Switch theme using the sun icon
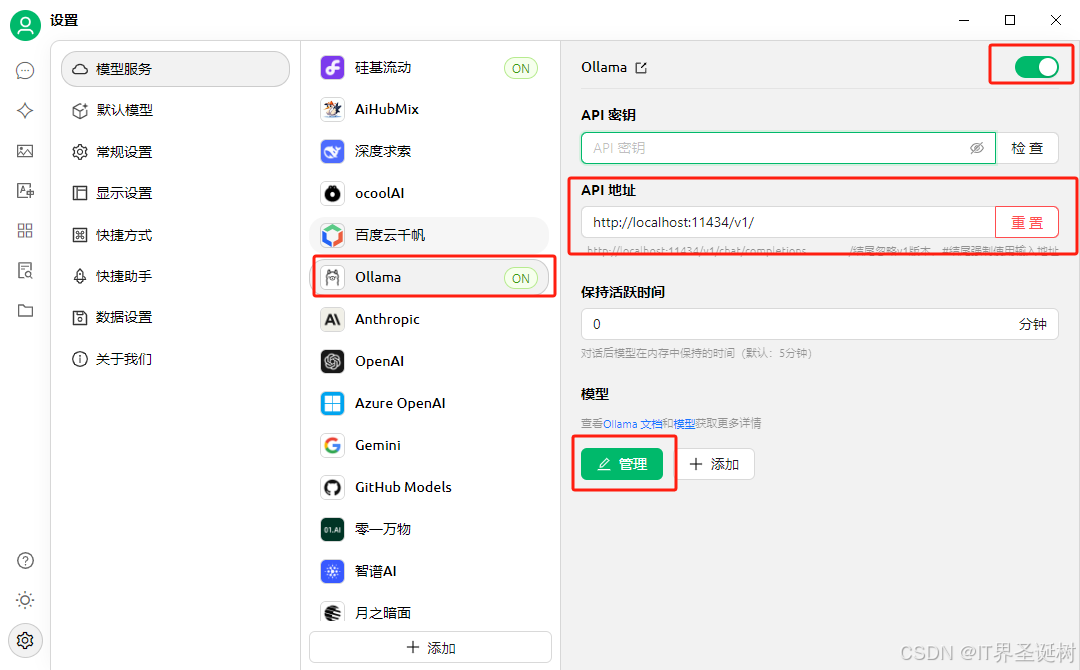The height and width of the screenshot is (670, 1080). pyautogui.click(x=25, y=600)
